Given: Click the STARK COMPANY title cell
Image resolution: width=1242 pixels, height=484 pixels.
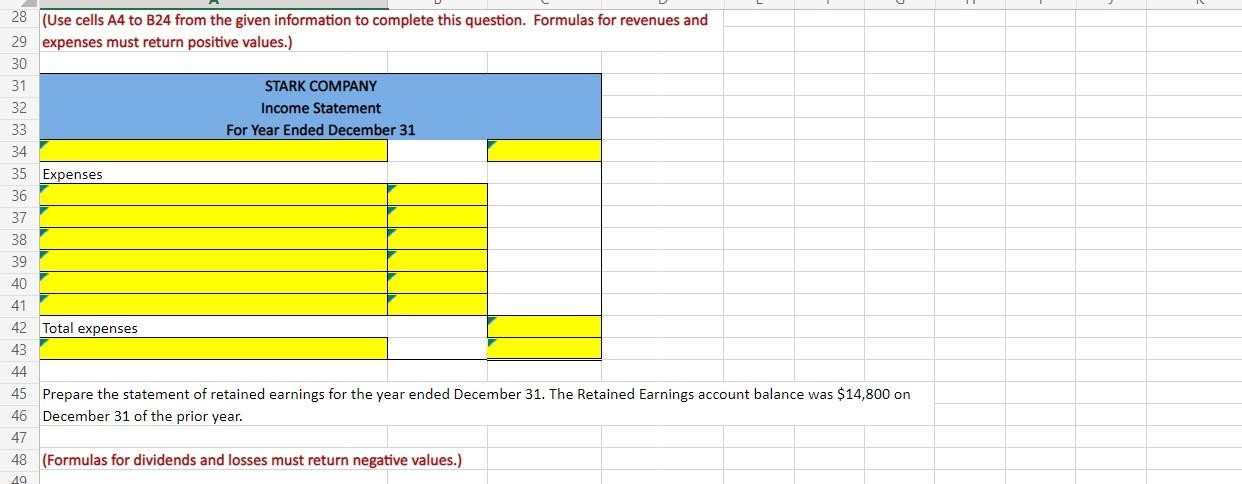Looking at the screenshot, I should pyautogui.click(x=321, y=85).
